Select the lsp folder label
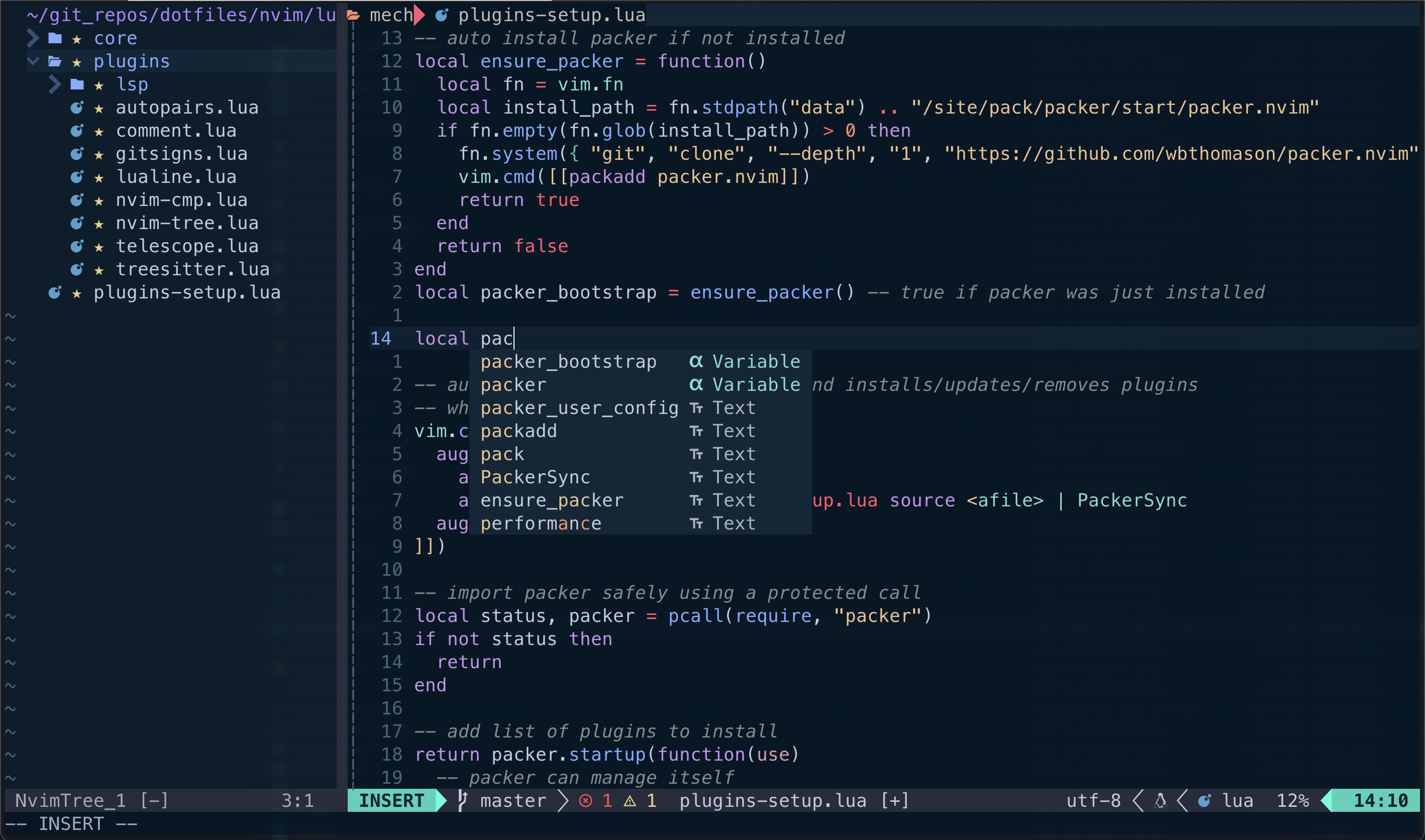The width and height of the screenshot is (1425, 840). [x=133, y=84]
